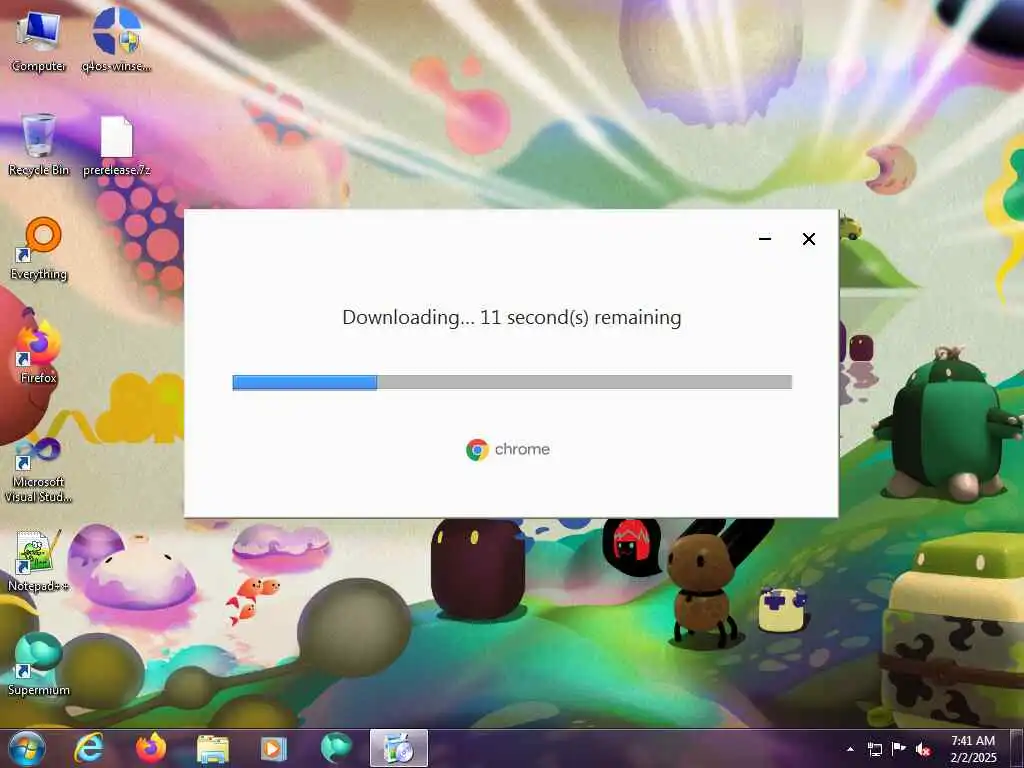Select the Everything search shortcut
The height and width of the screenshot is (768, 1024).
coord(39,249)
